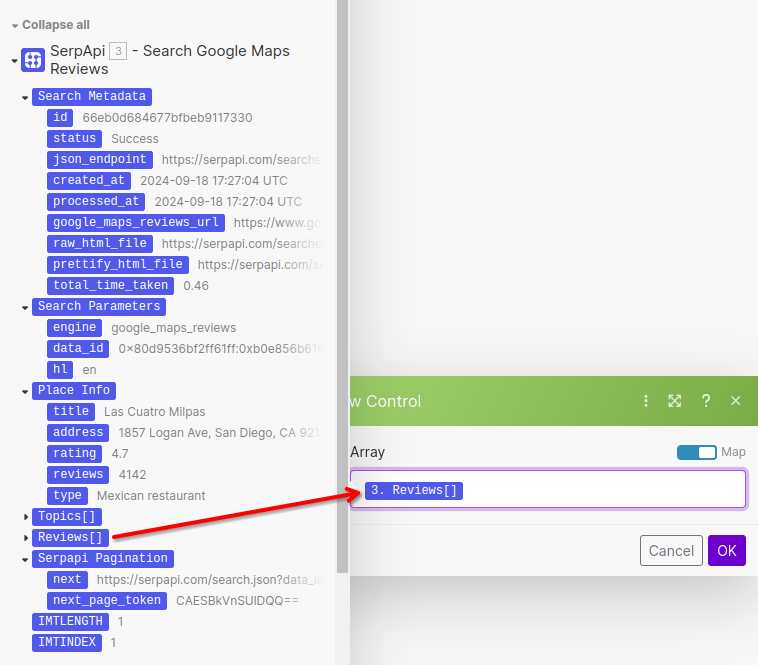The width and height of the screenshot is (758, 665).
Task: Select the engine variable tag
Action: click(x=74, y=328)
